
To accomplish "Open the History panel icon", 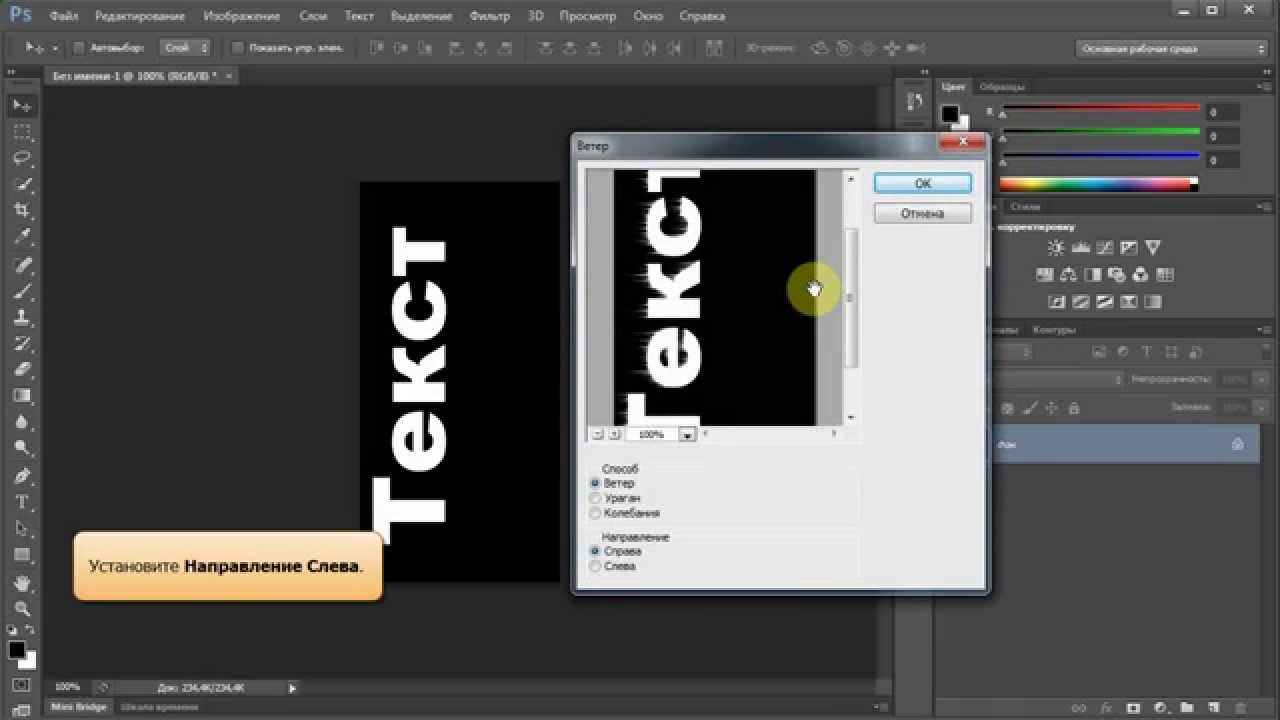I will (913, 101).
